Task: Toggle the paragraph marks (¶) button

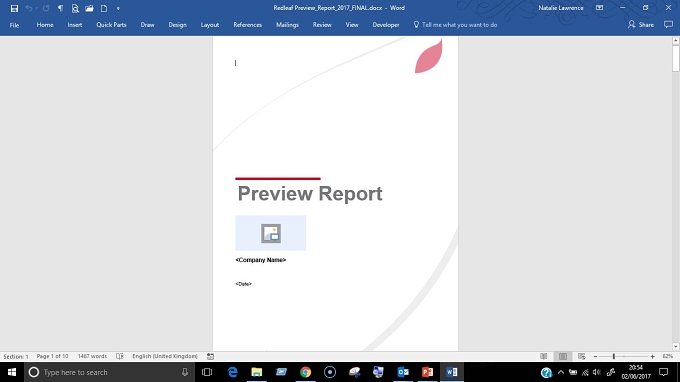Action: pos(60,8)
